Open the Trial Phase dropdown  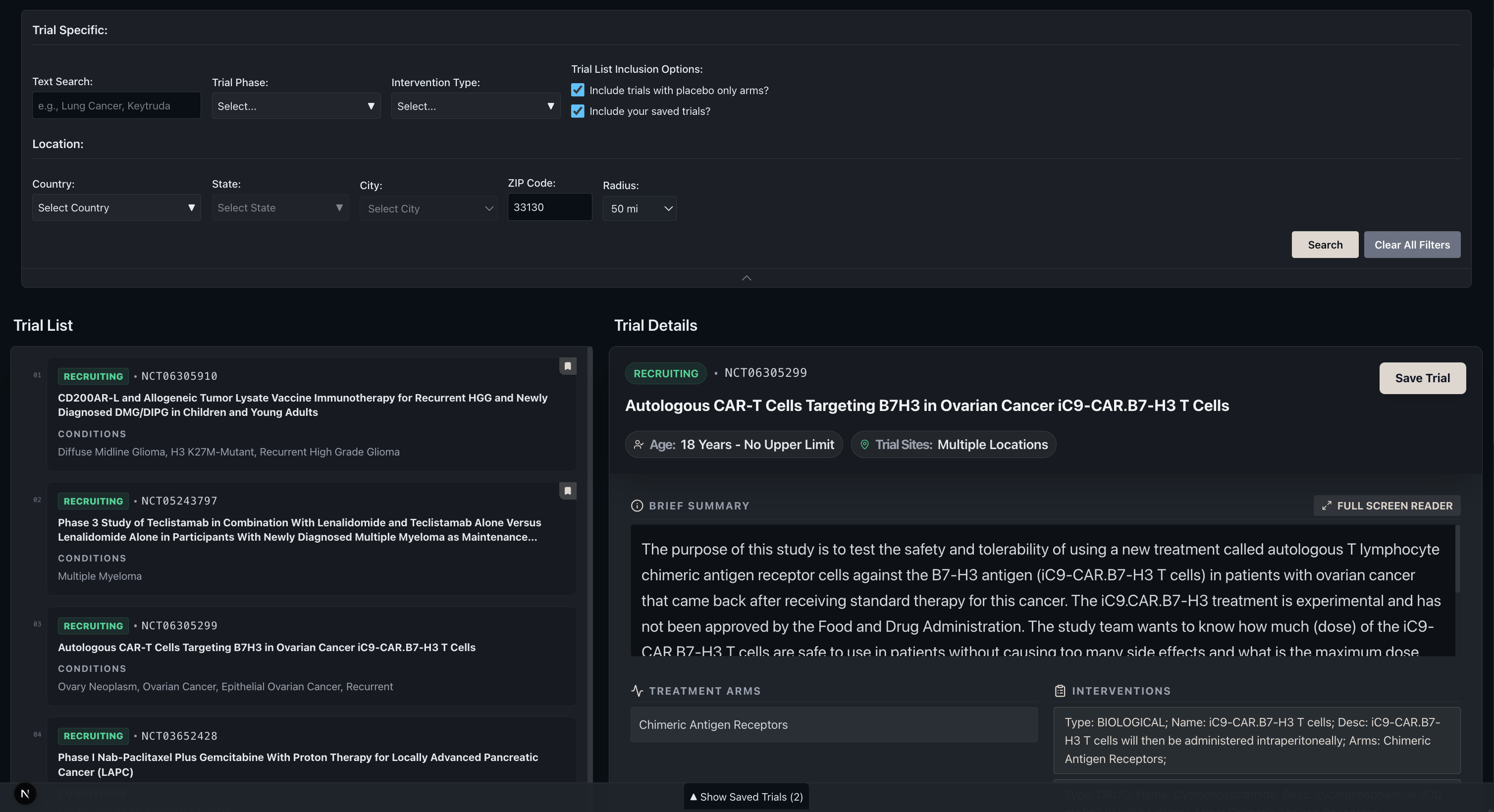click(x=296, y=106)
